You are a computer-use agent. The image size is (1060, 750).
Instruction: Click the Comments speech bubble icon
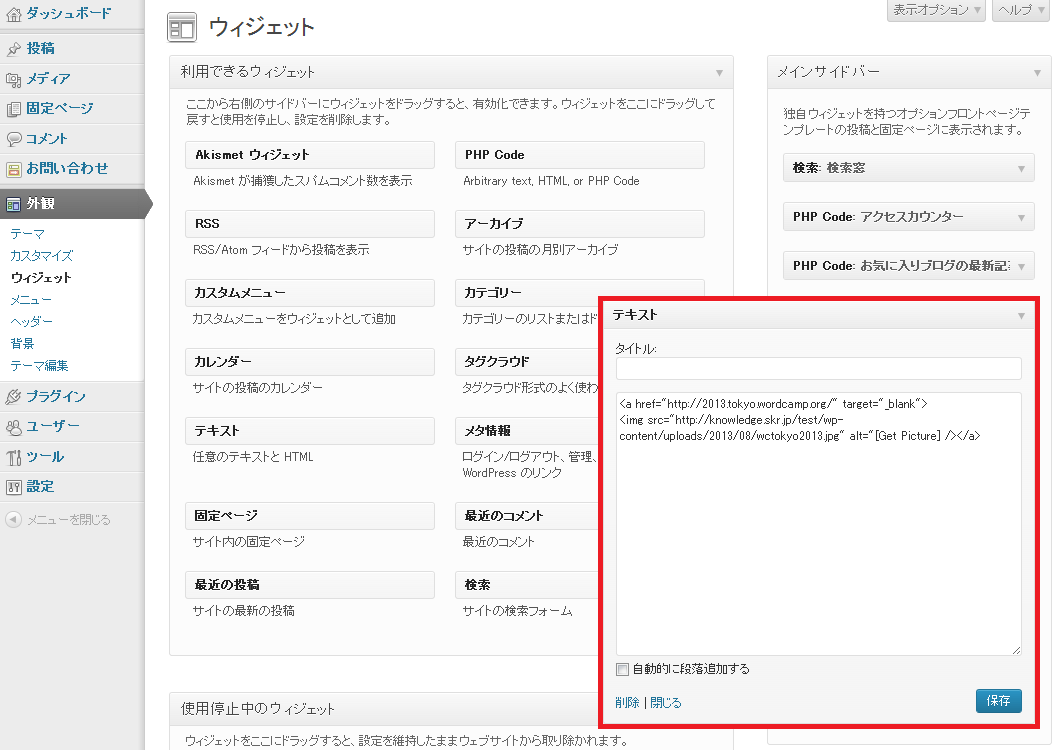pos(14,138)
